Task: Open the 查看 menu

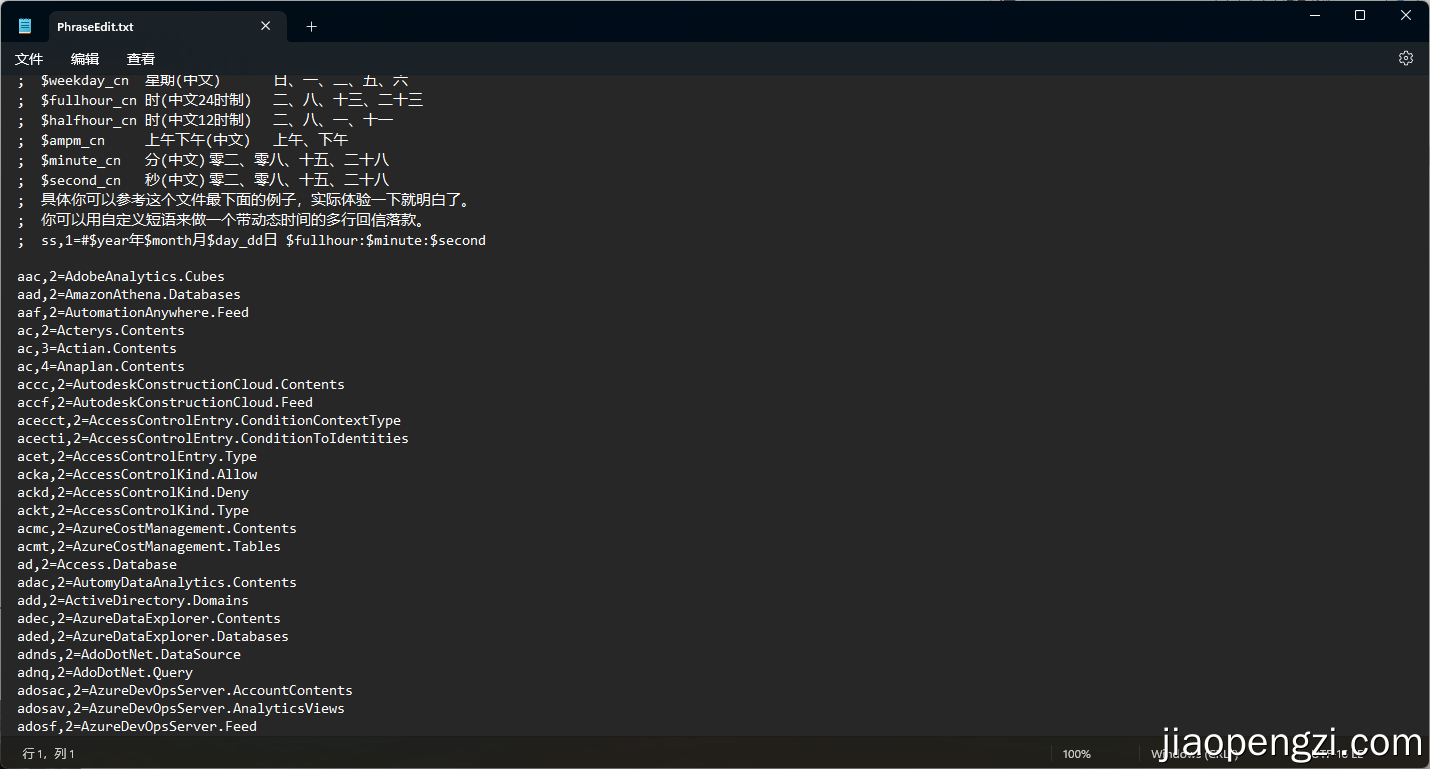Action: (x=141, y=59)
